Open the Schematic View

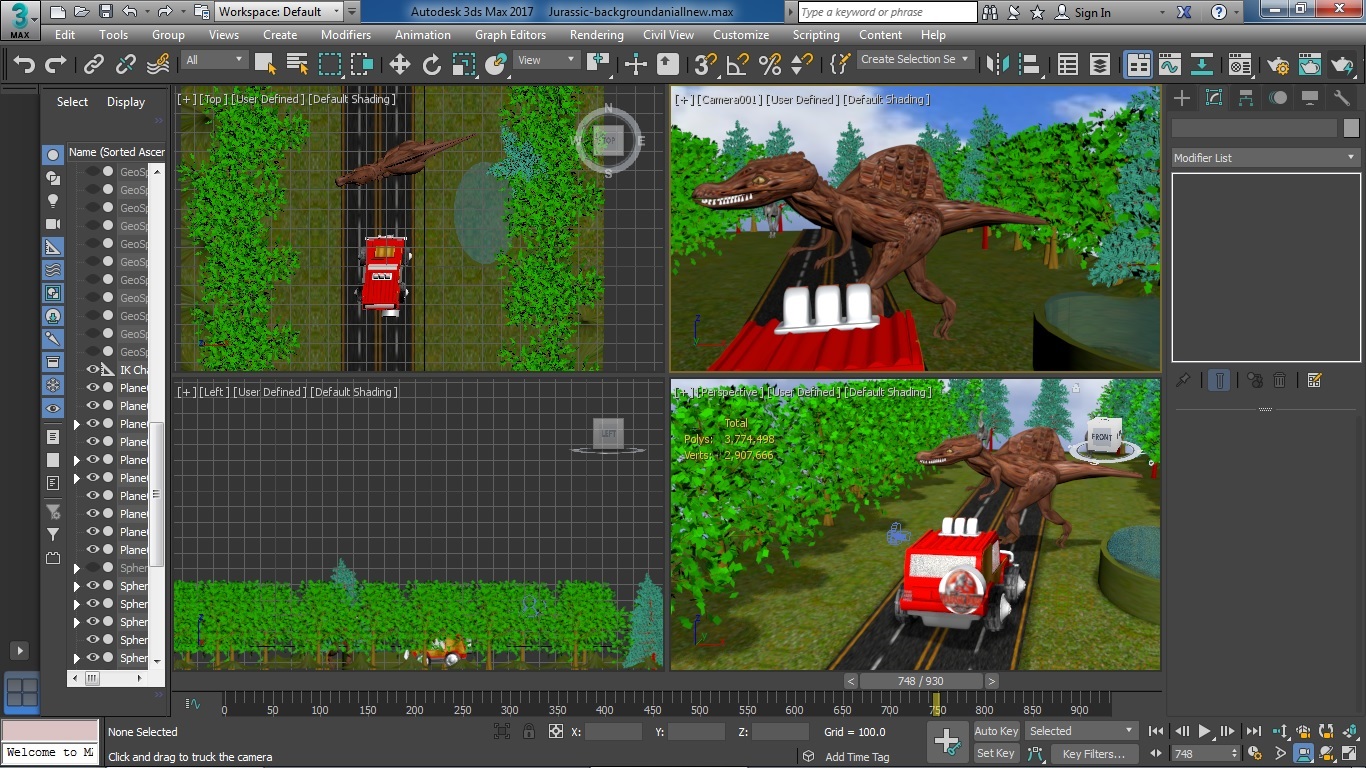click(x=1202, y=65)
